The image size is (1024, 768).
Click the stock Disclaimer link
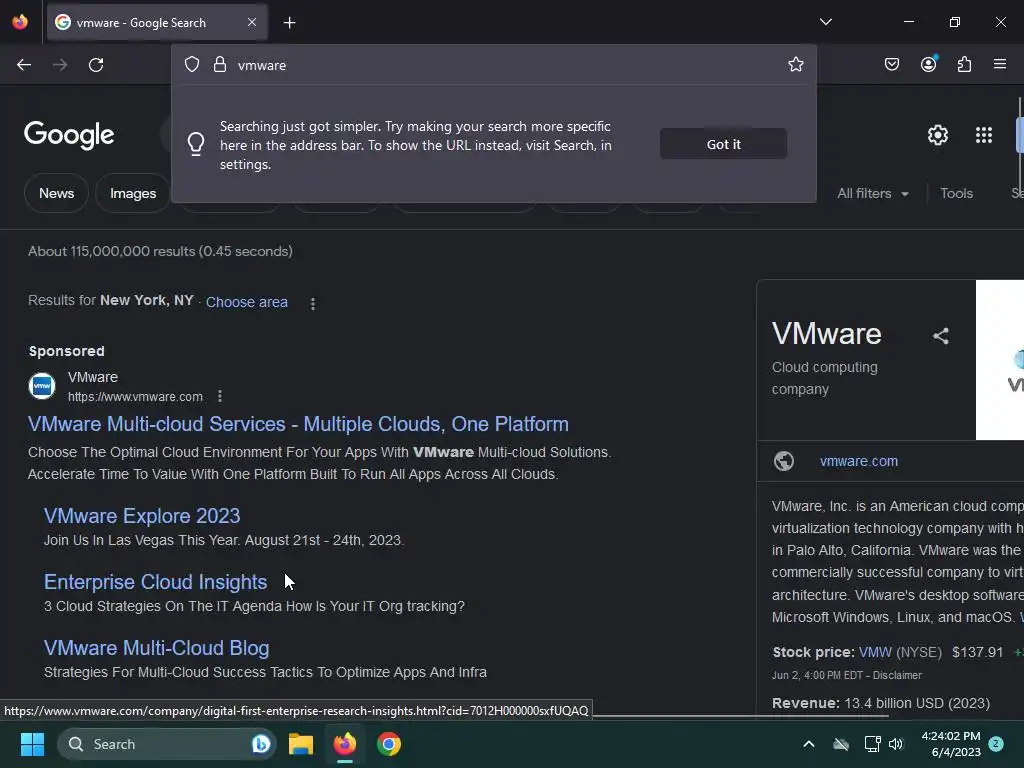tap(897, 675)
